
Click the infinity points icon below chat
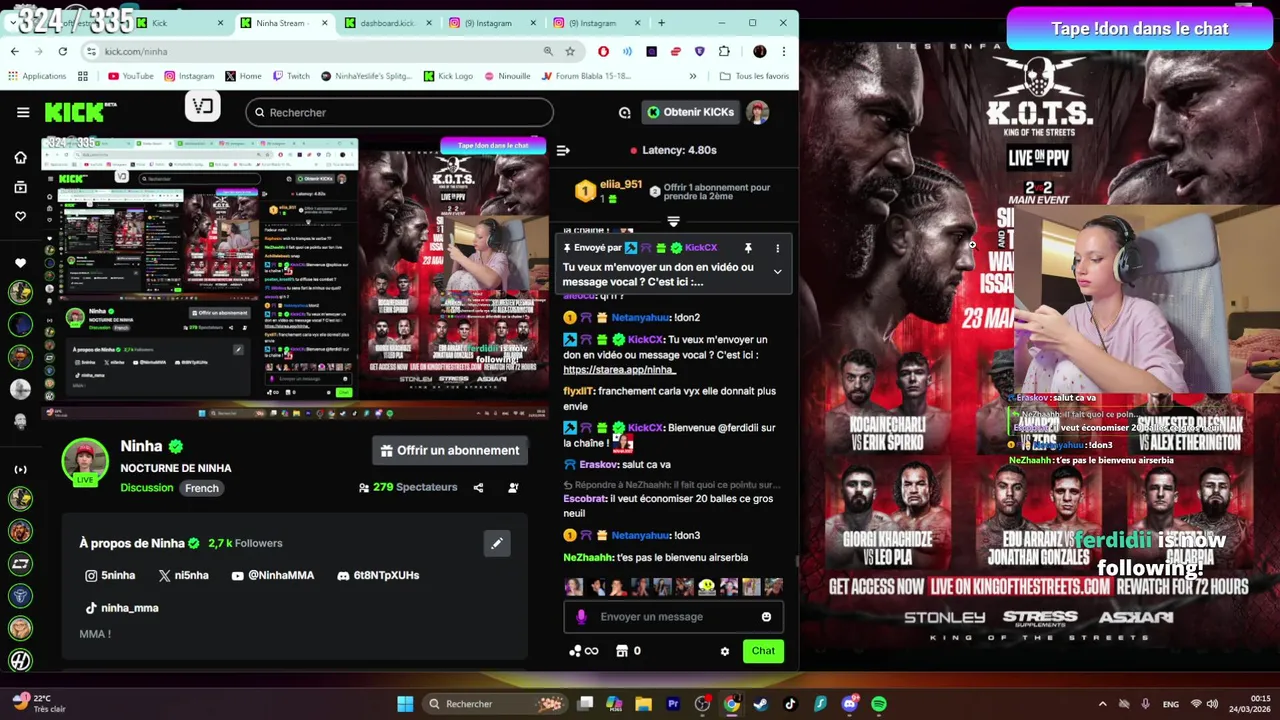coord(583,651)
